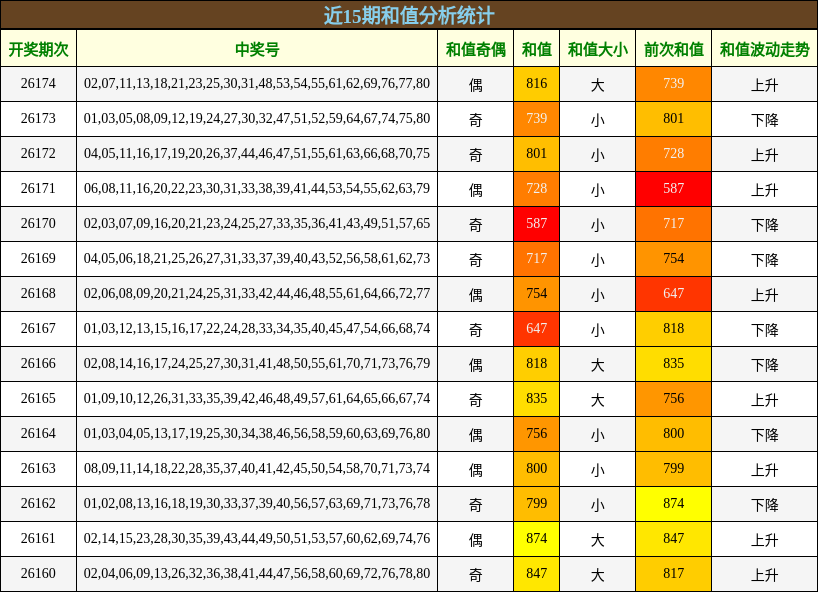Click the 下降 trend cell in row 26162
Image resolution: width=818 pixels, height=592 pixels.
tap(765, 504)
